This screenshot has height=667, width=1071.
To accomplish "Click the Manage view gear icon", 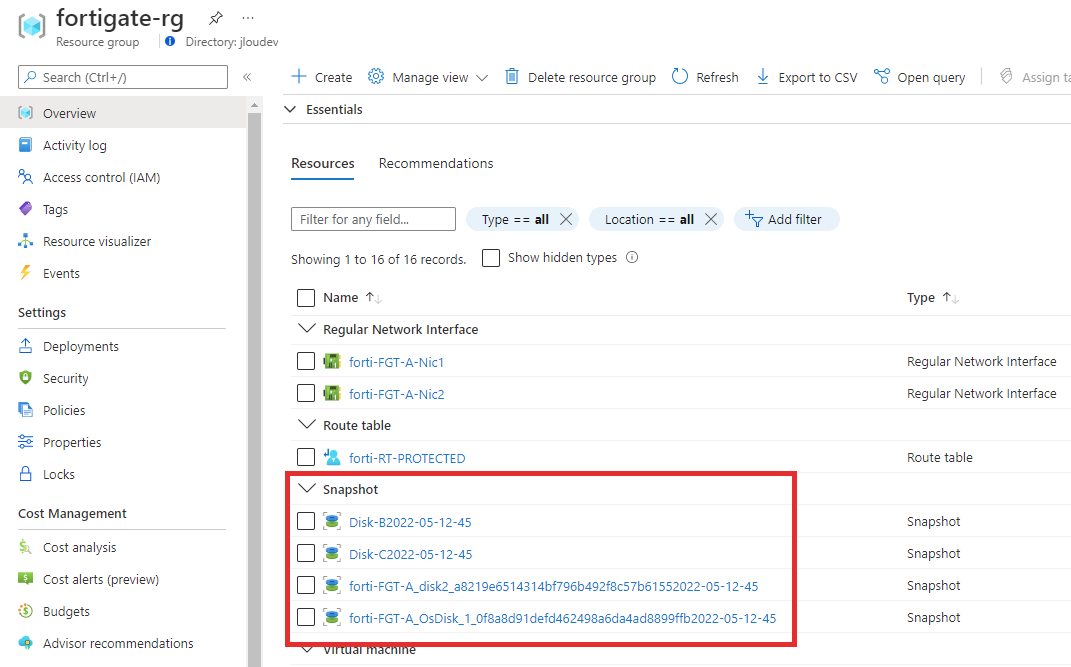I will click(376, 76).
